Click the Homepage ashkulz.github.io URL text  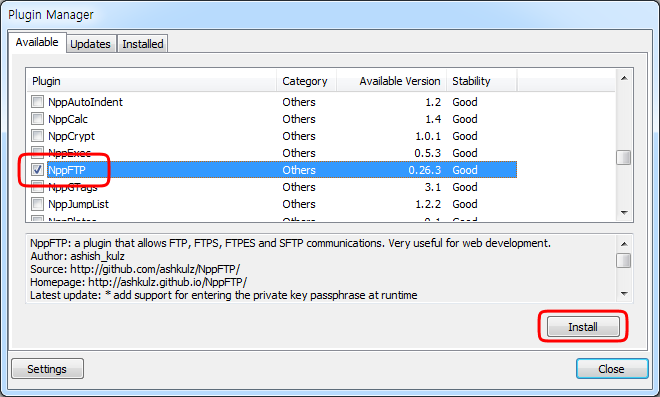click(x=168, y=282)
